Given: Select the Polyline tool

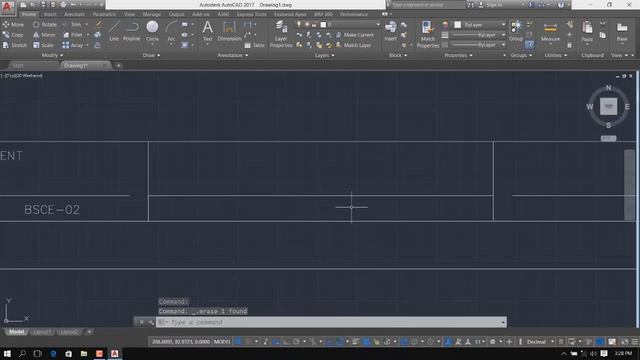Looking at the screenshot, I should click(x=131, y=31).
